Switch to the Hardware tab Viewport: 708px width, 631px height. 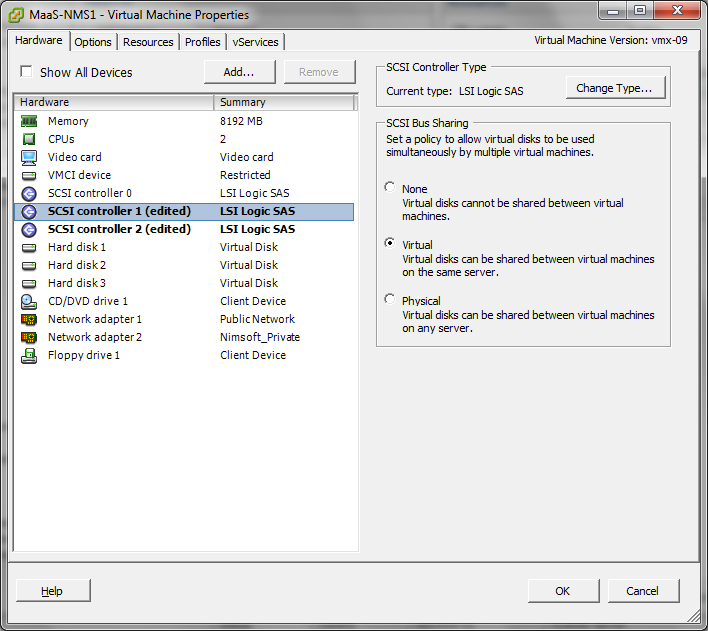click(x=38, y=40)
